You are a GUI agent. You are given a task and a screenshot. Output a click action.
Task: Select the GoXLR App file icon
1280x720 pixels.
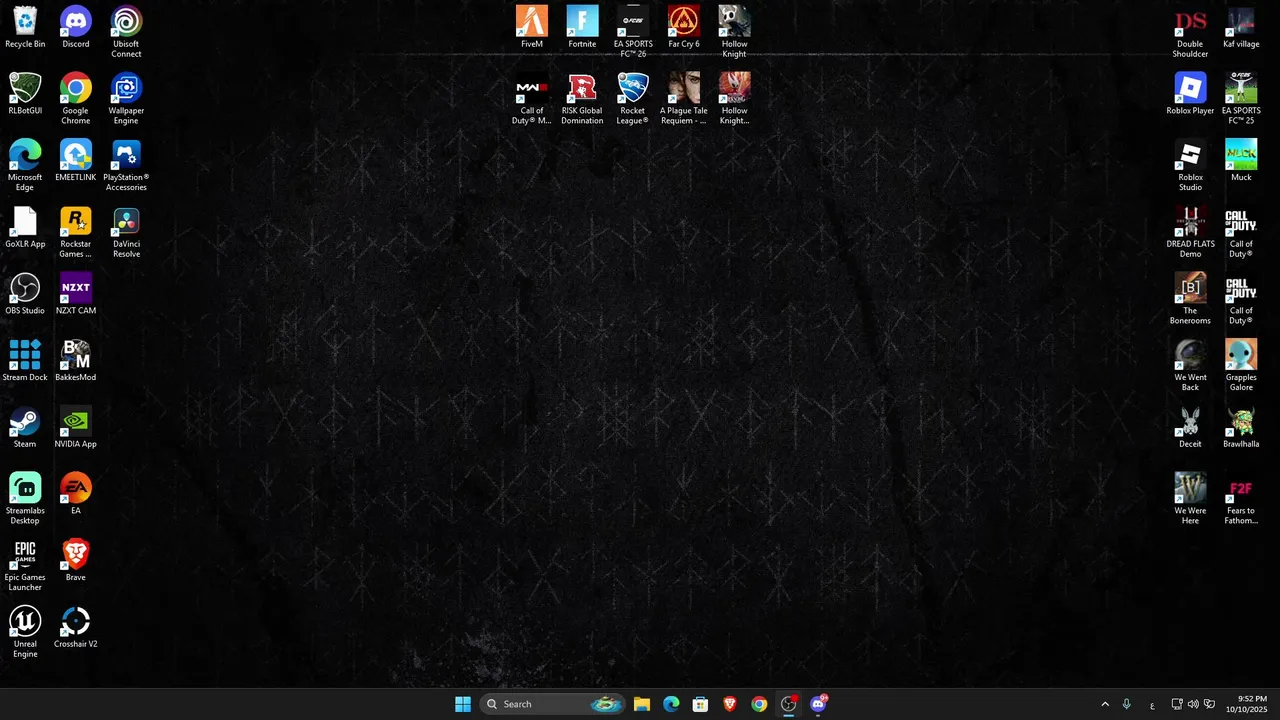25,227
